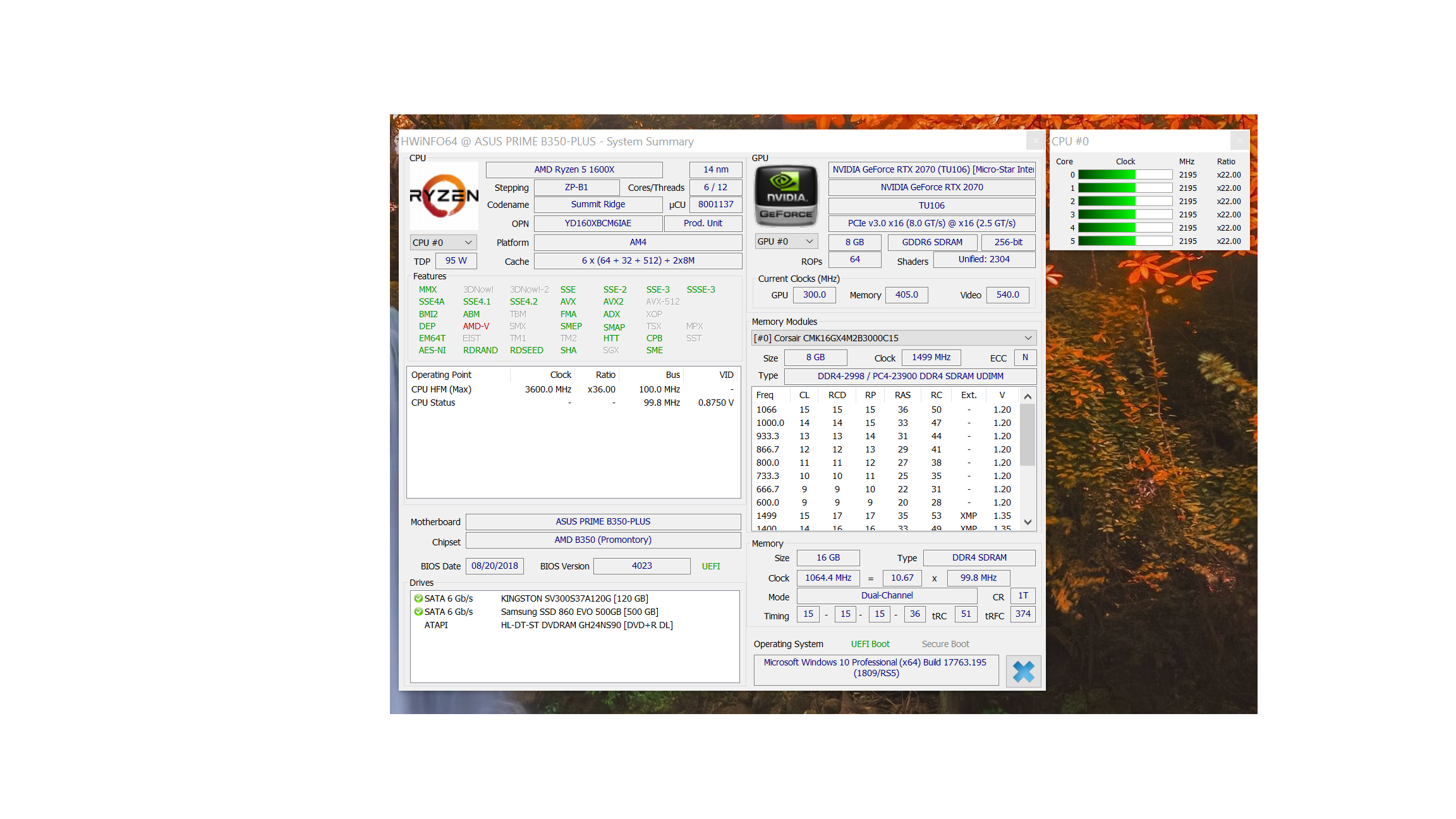Click the ASUS PRIME B350-PLUS motherboard field

pos(602,521)
